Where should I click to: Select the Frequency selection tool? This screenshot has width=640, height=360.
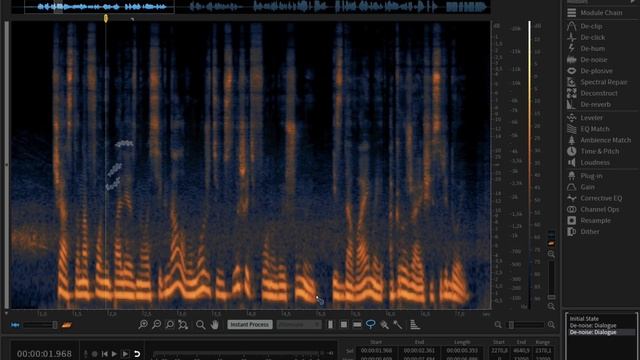(x=357, y=324)
